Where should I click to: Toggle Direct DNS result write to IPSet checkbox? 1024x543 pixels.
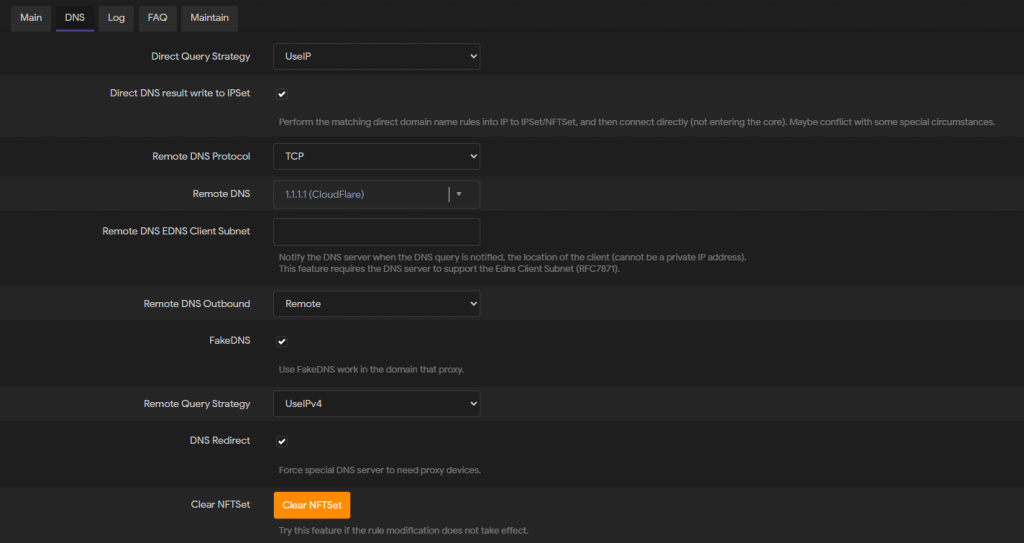281,94
